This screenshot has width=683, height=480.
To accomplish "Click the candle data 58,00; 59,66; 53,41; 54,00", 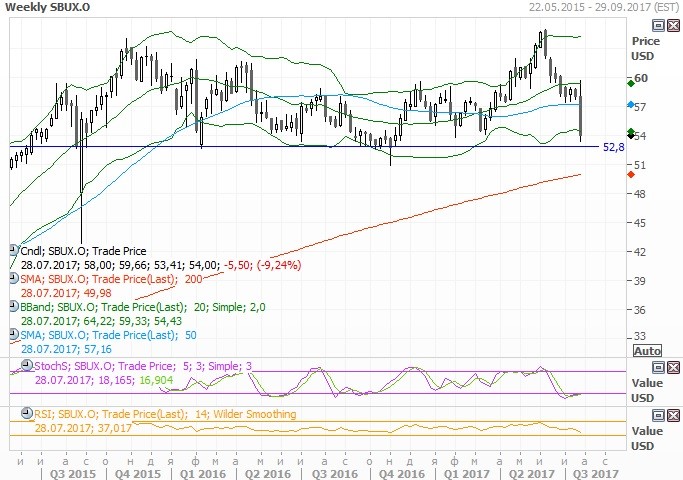I will [x=152, y=265].
